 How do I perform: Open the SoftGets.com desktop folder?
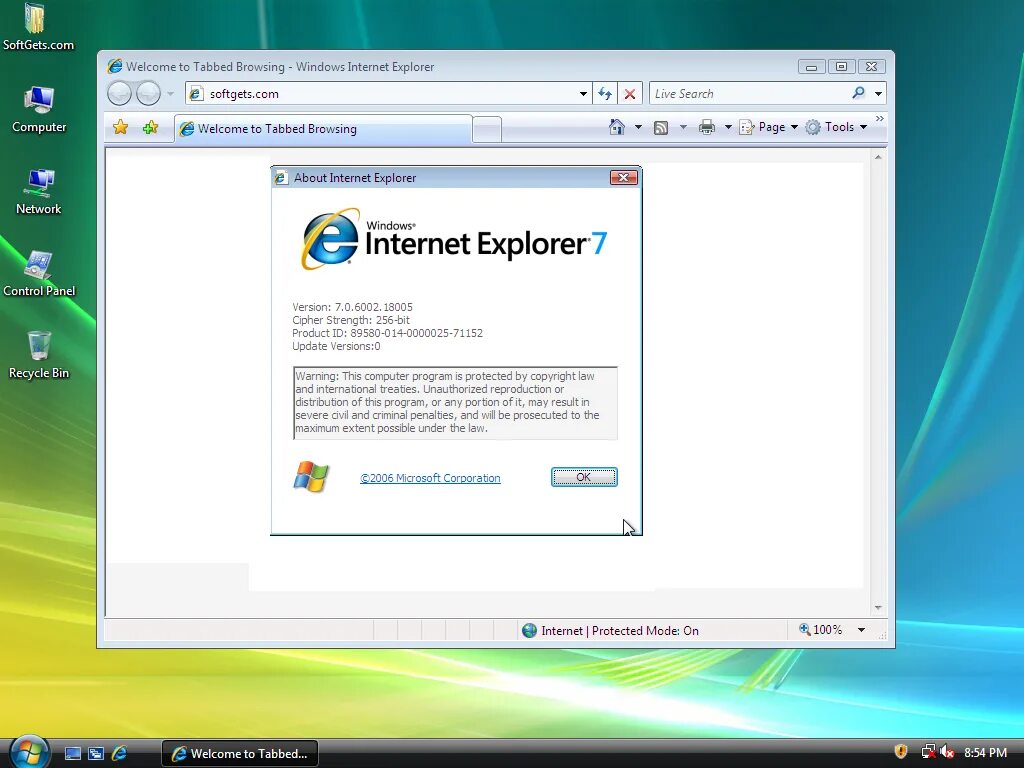point(38,27)
